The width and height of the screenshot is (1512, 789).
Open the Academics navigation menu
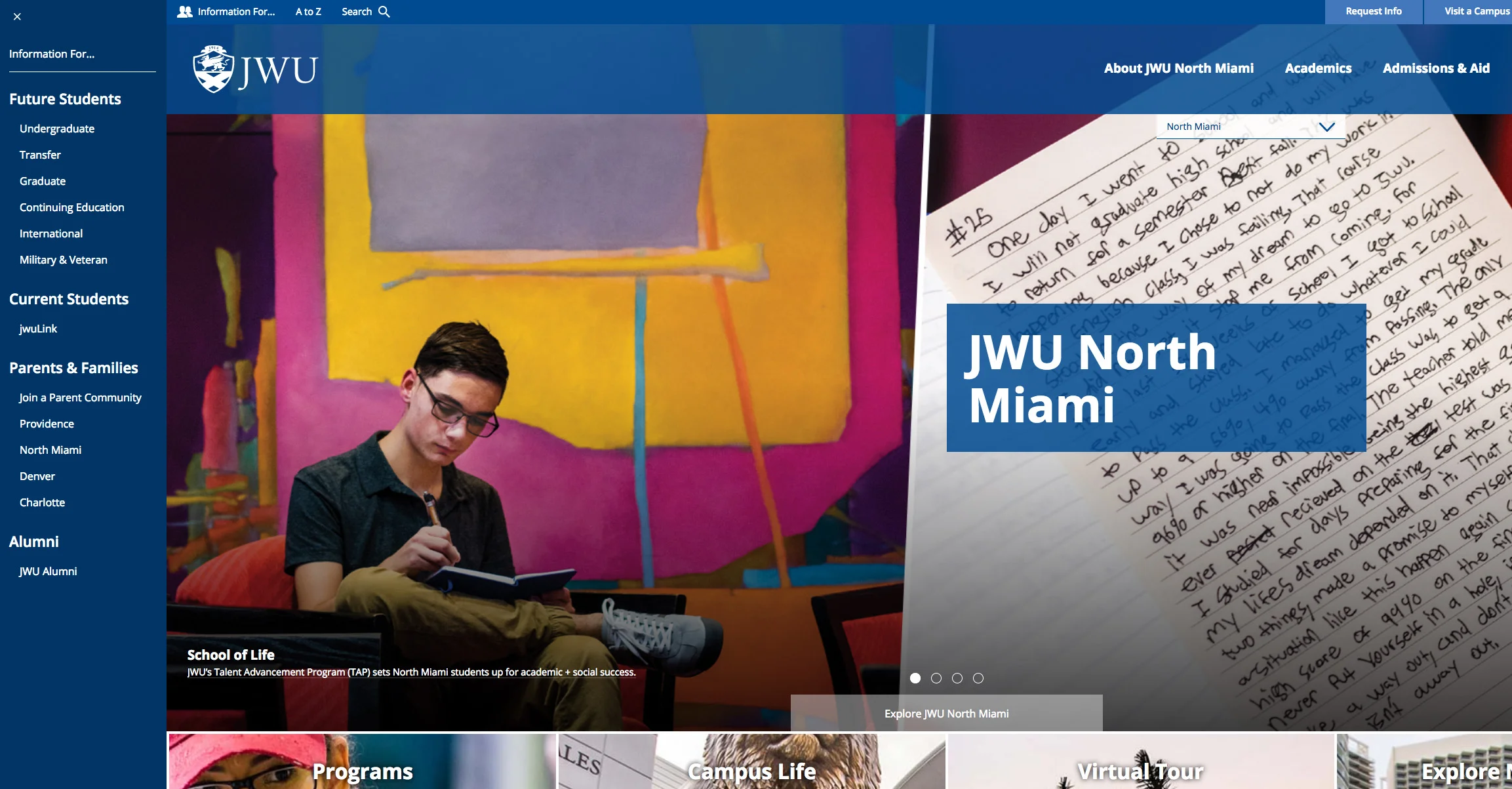tap(1318, 68)
